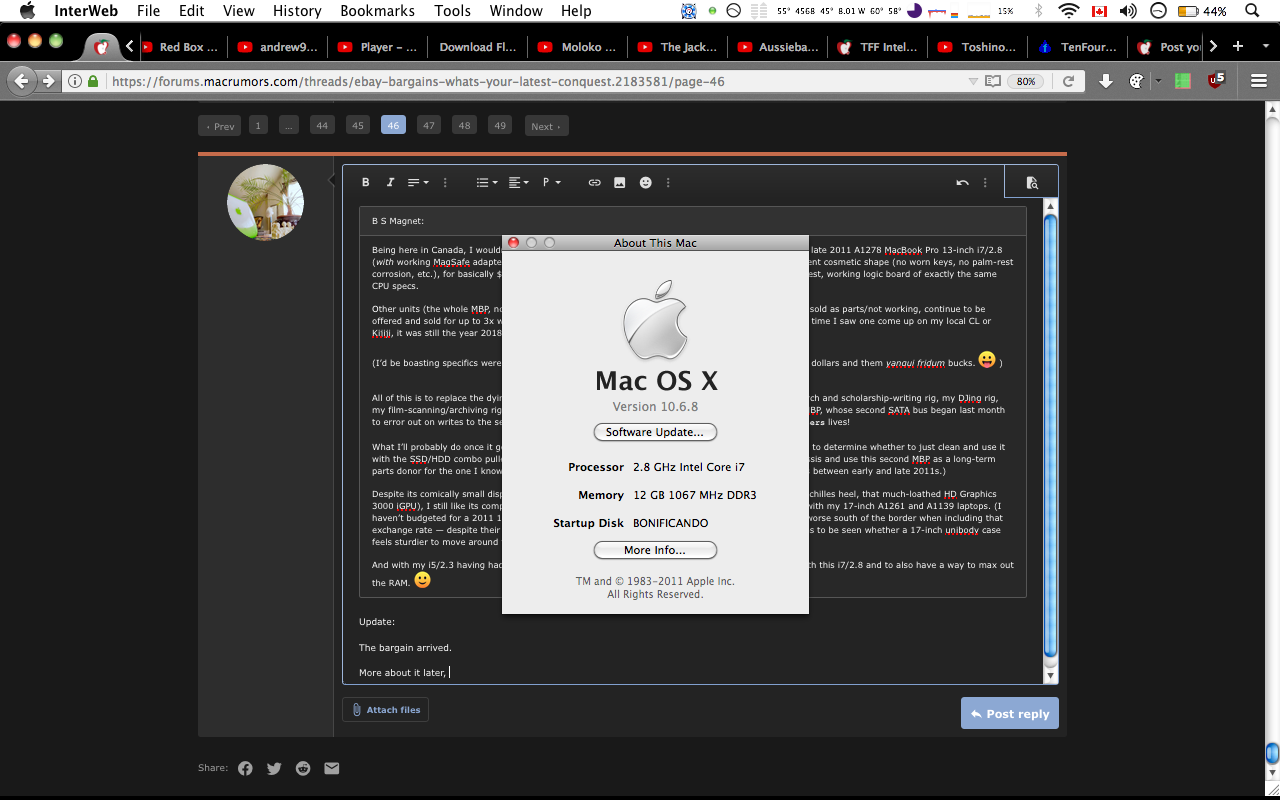Insert an image using the editor toolbar
This screenshot has height=800, width=1280.
click(x=620, y=183)
